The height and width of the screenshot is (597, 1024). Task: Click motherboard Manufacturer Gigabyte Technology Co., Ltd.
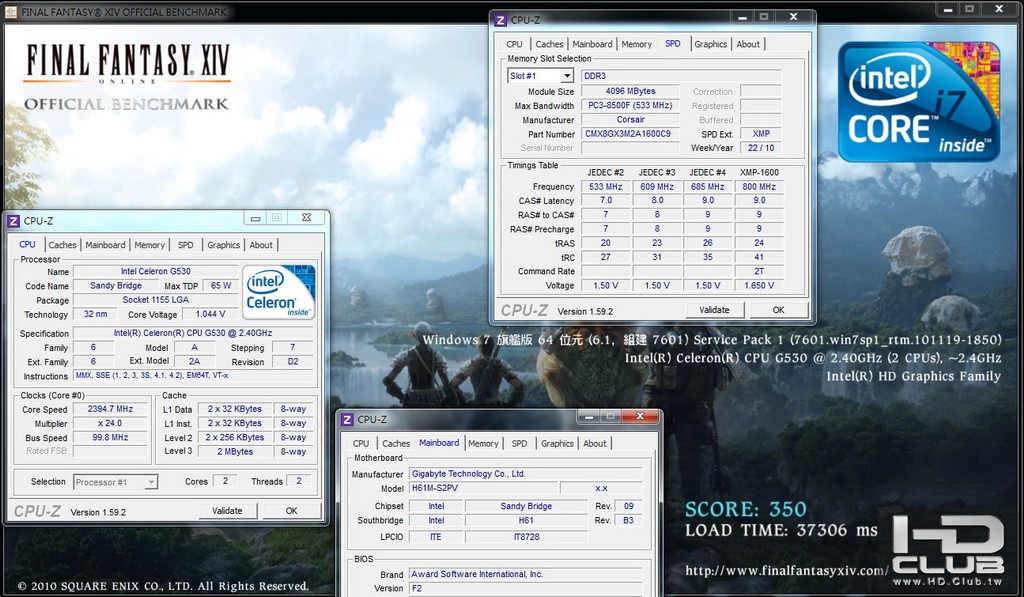point(525,474)
